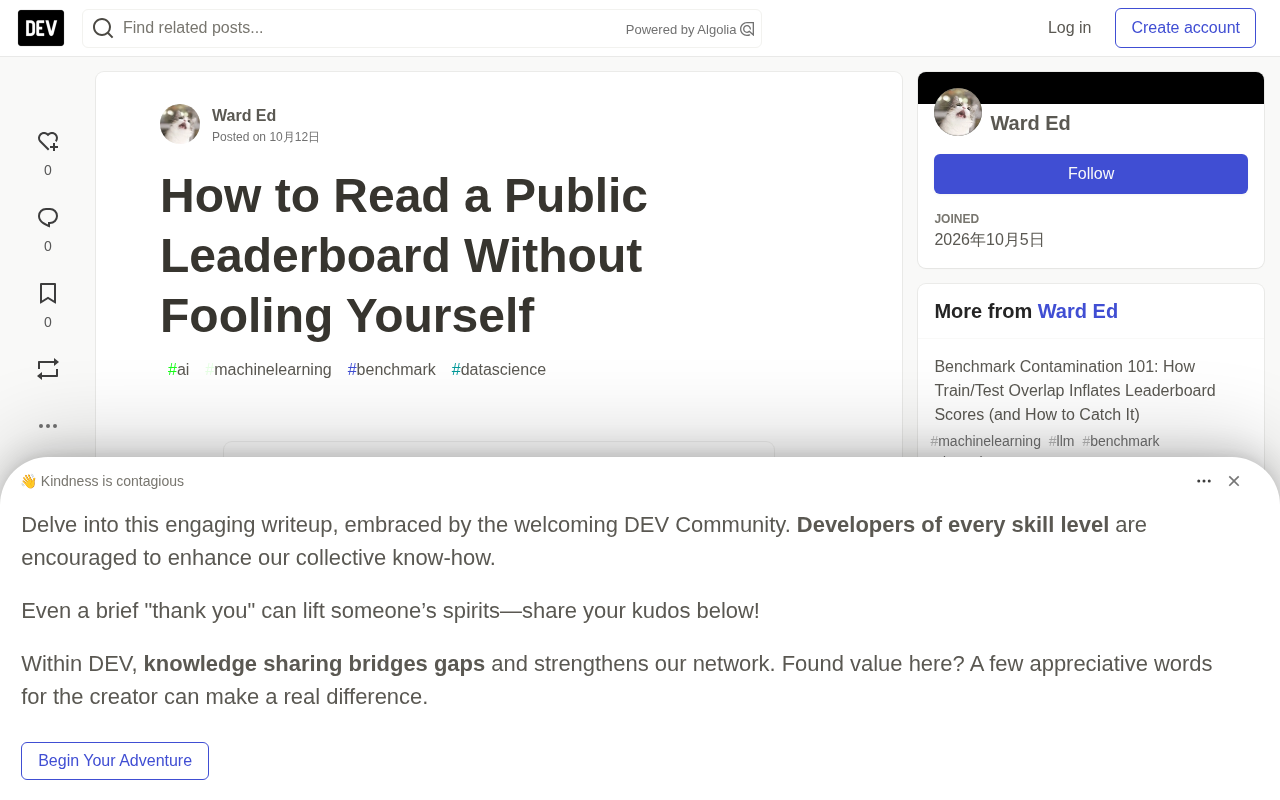Click the Begin Your Adventure button
1280x800 pixels.
pos(115,761)
